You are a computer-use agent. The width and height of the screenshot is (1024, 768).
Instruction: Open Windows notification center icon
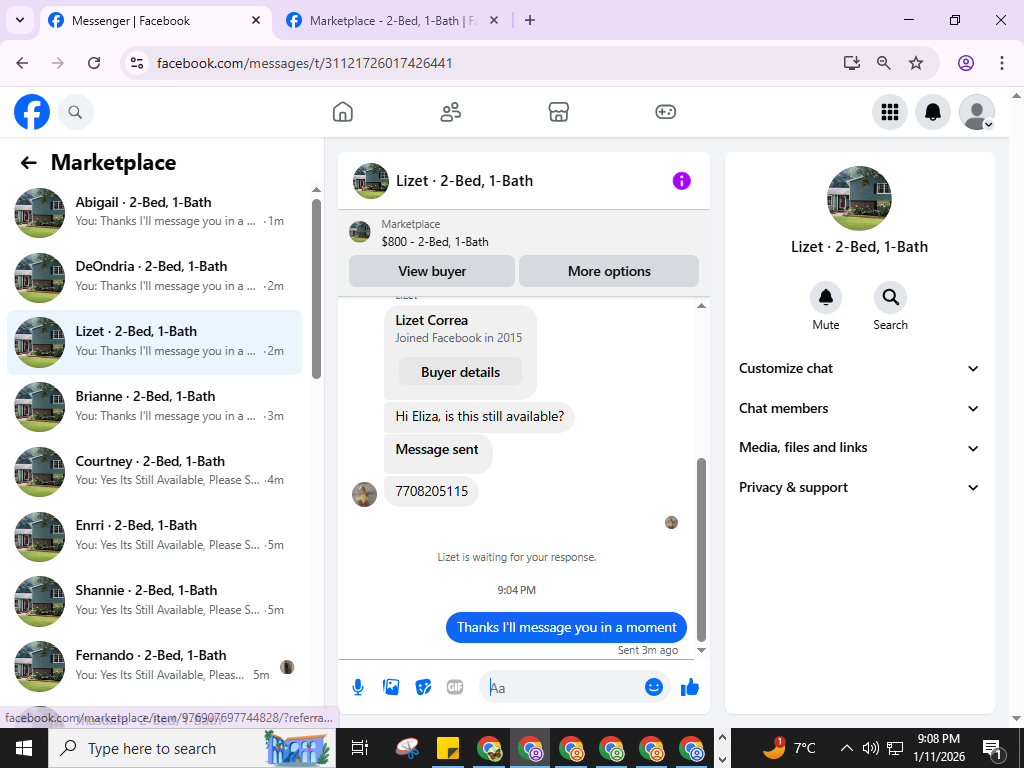[992, 749]
